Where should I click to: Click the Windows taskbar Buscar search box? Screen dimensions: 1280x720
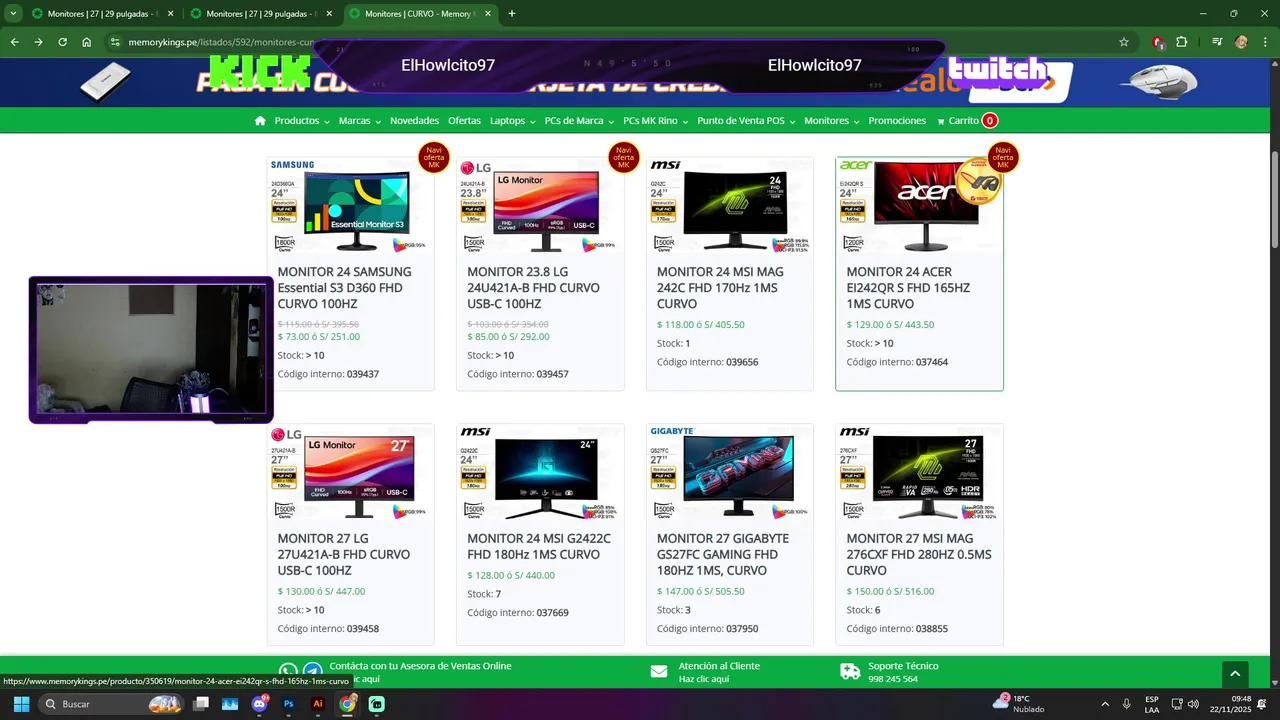[x=112, y=704]
